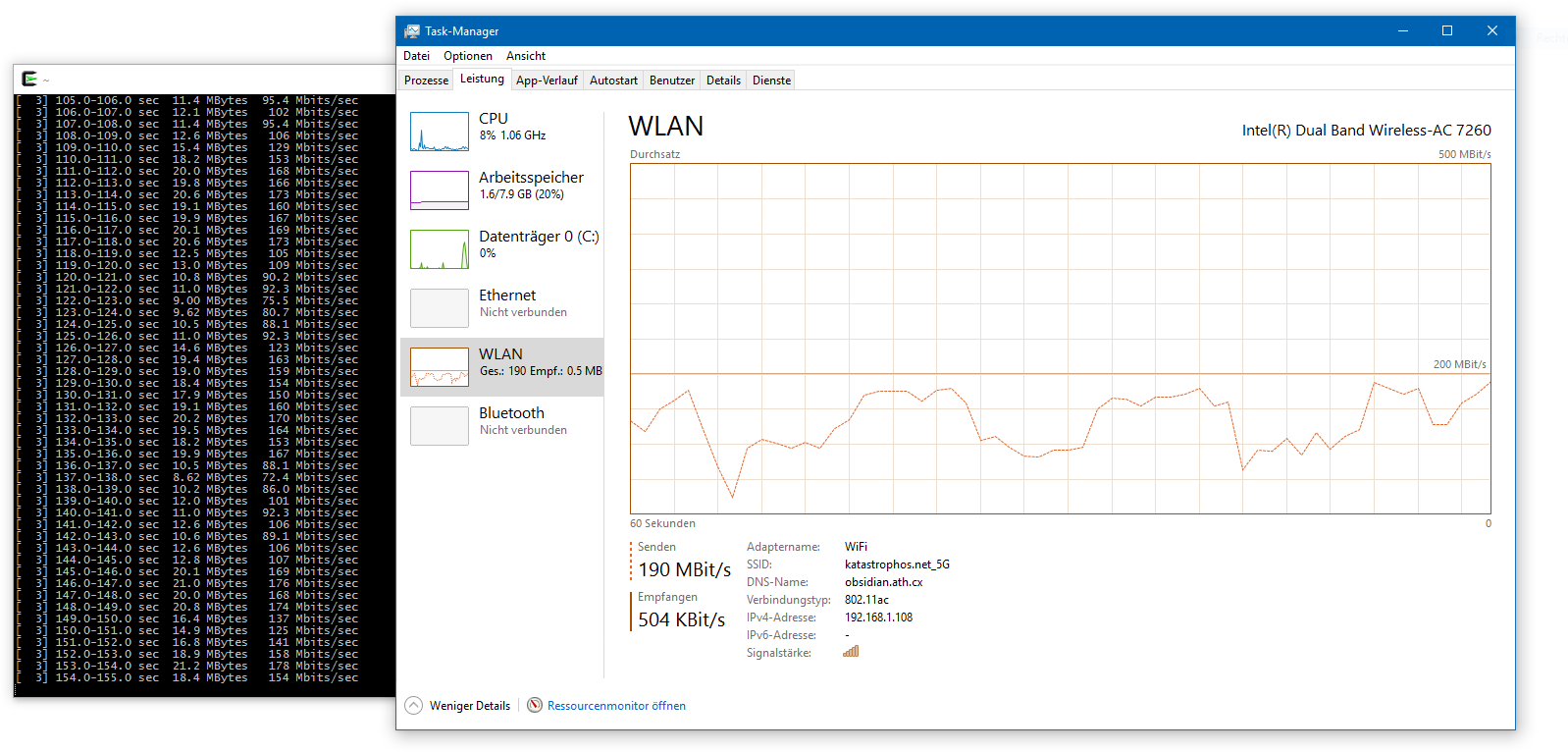Click the IPv4 address 192.168.1.108
This screenshot has height=752, width=1568.
click(x=878, y=618)
